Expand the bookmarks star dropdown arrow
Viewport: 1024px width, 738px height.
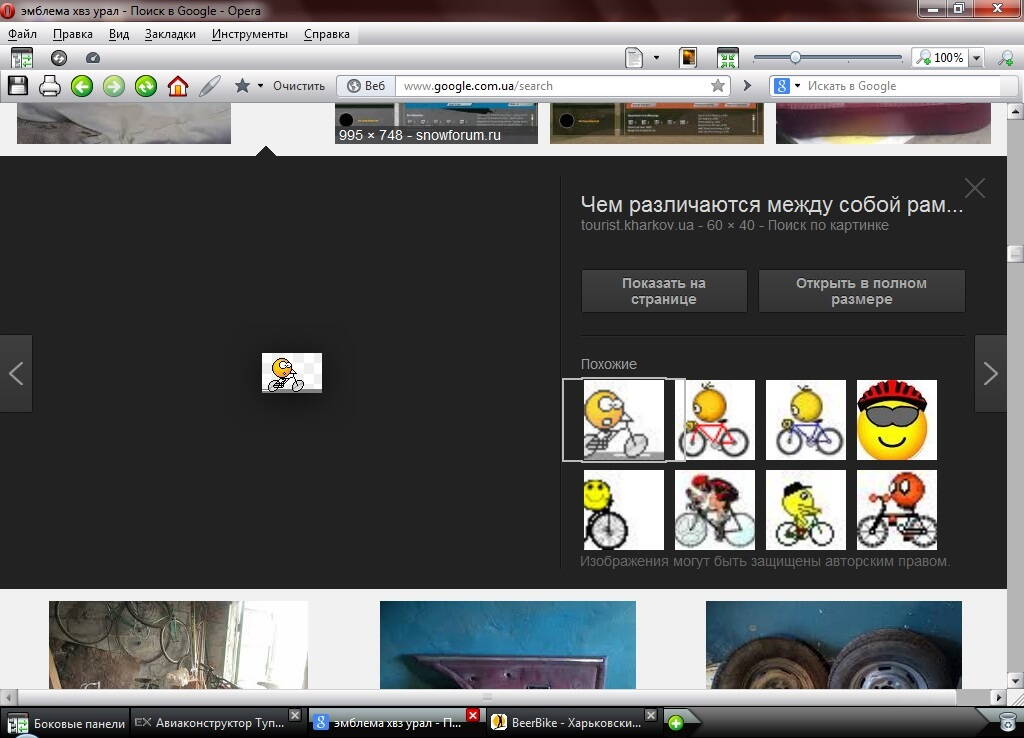pyautogui.click(x=261, y=86)
